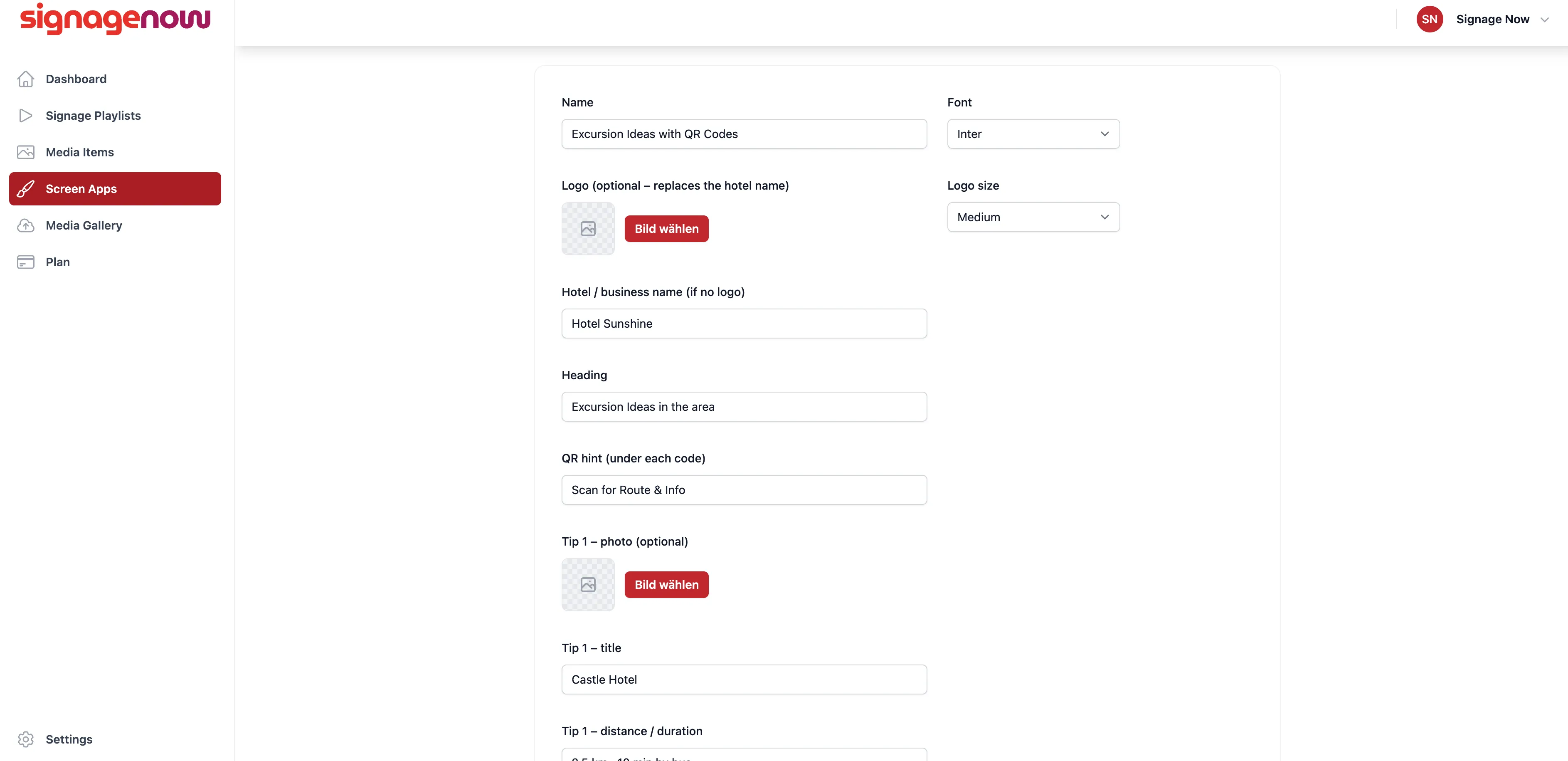Image resolution: width=1568 pixels, height=761 pixels.
Task: Click the Tip 1 photo placeholder thumbnail
Action: pos(588,585)
